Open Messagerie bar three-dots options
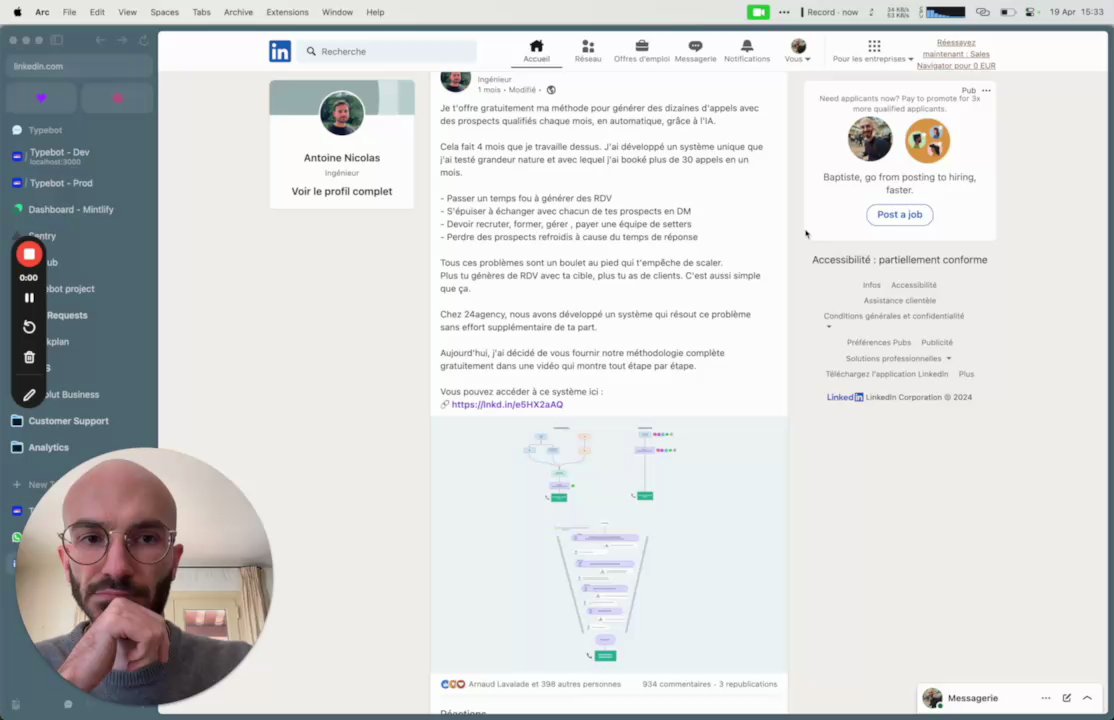This screenshot has width=1114, height=720. pyautogui.click(x=1046, y=698)
